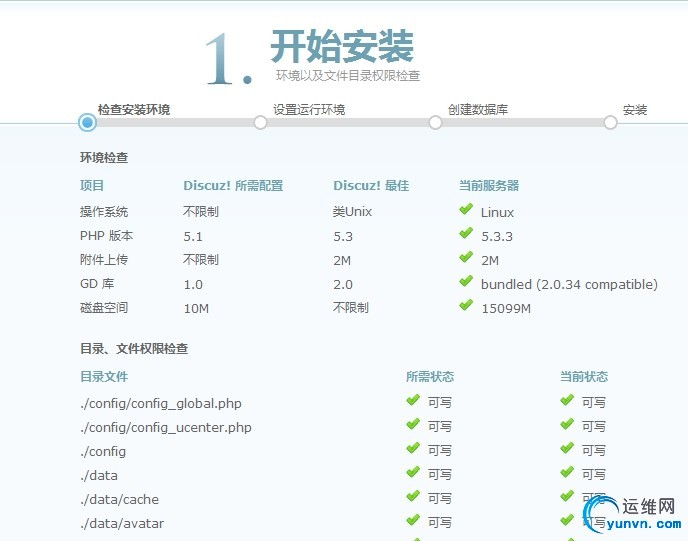Click the 环境检查 section title

[x=104, y=158]
